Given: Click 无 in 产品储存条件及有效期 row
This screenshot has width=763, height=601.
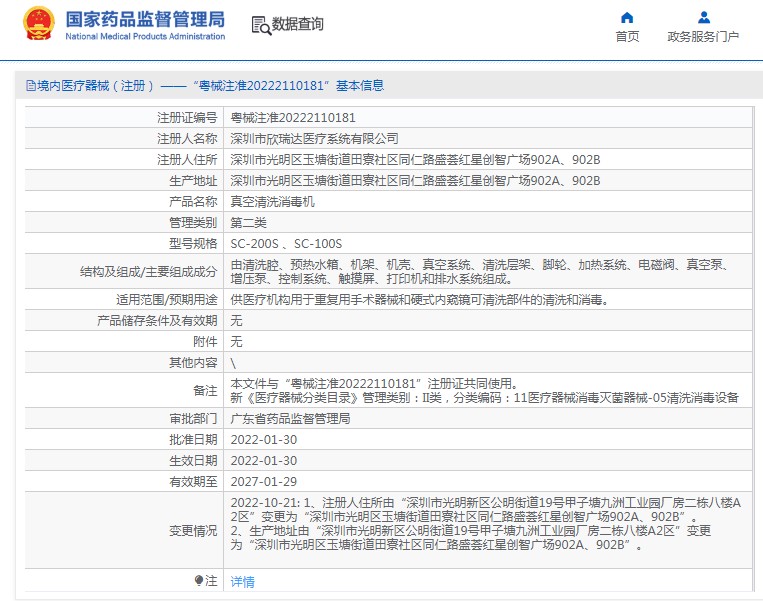Looking at the screenshot, I should click(x=236, y=321).
